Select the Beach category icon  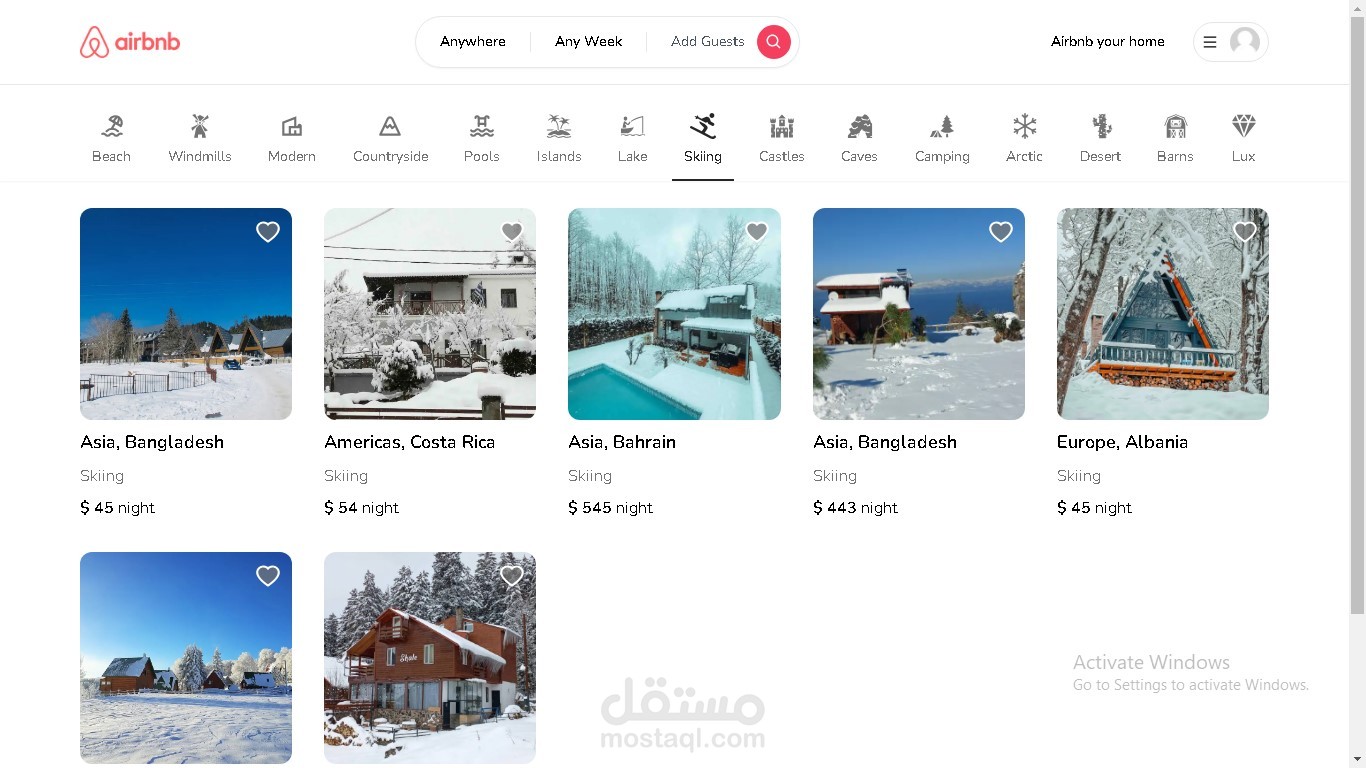pos(112,126)
